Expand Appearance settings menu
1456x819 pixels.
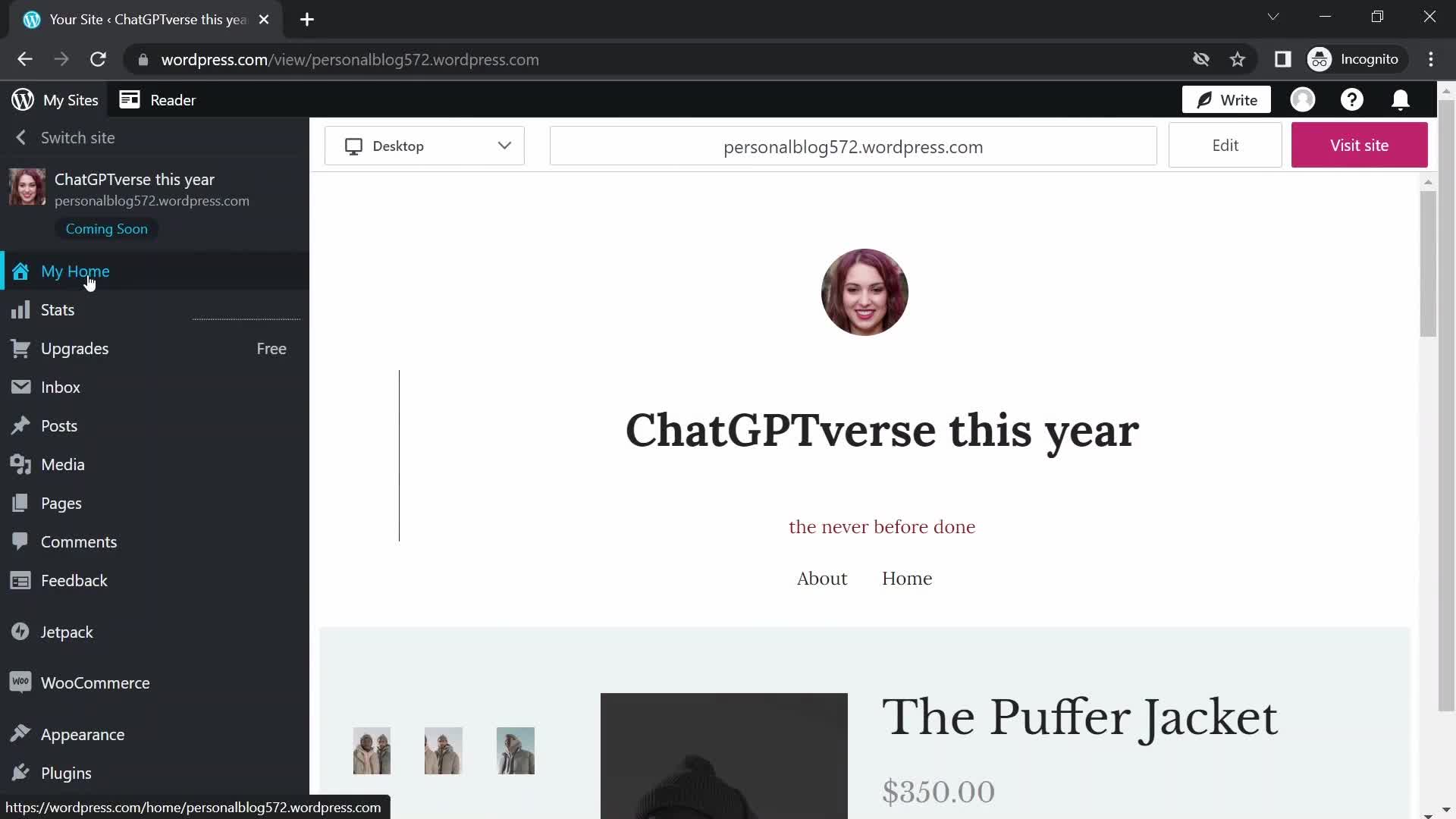pyautogui.click(x=82, y=734)
